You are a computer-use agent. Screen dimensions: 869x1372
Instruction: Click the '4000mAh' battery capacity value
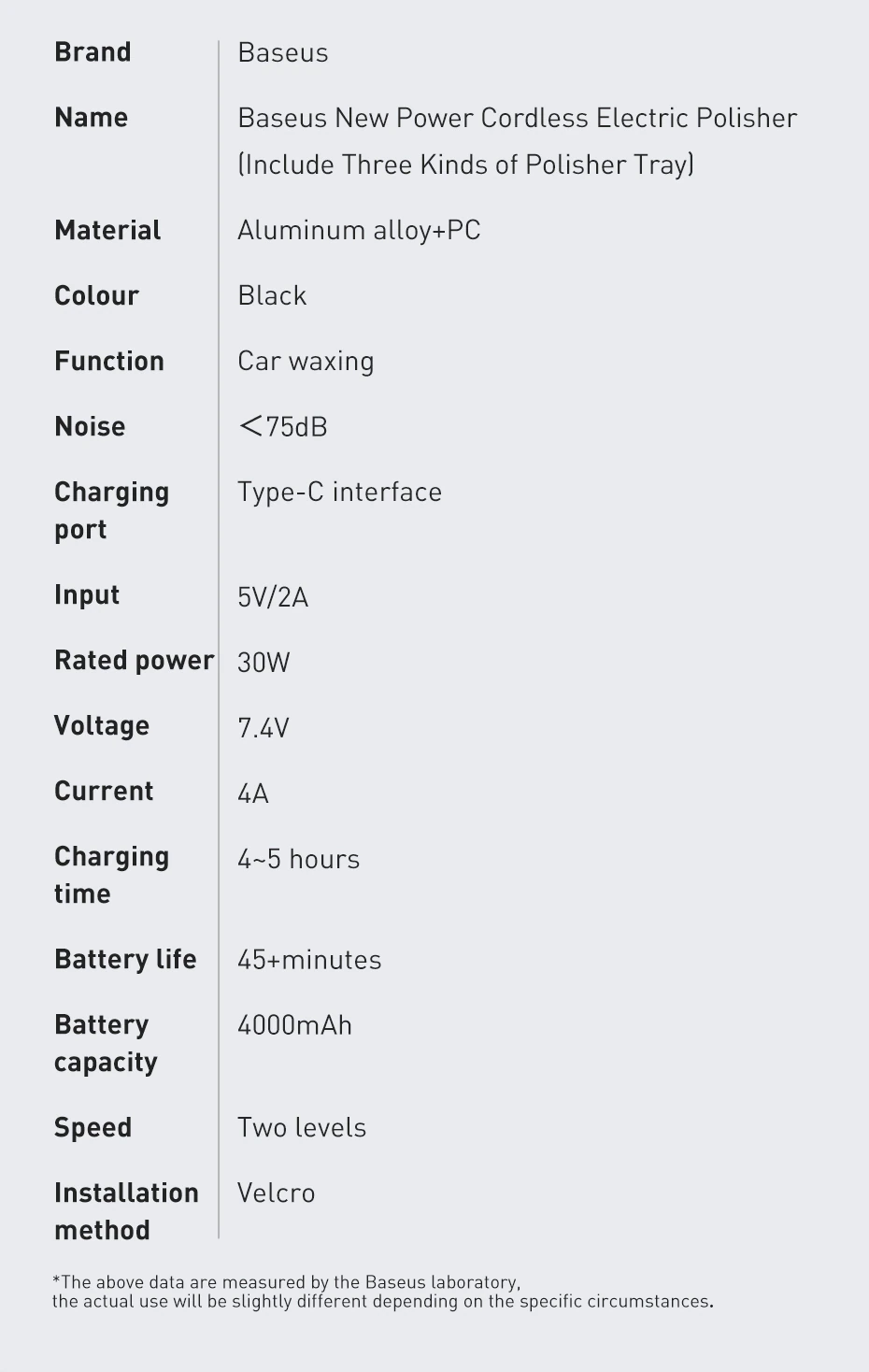[294, 1025]
